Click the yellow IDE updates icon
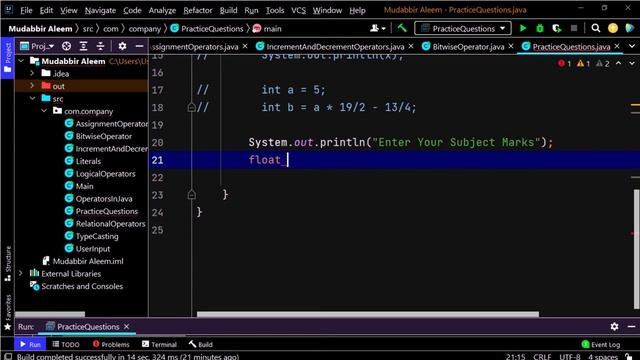Viewport: 640px width, 360px height. tap(613, 28)
